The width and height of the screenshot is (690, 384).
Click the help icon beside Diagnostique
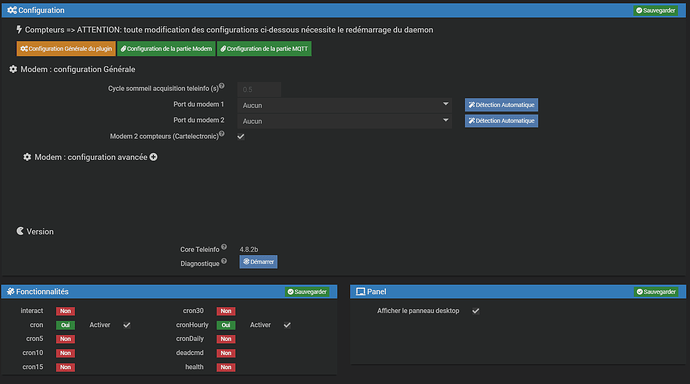click(x=224, y=261)
